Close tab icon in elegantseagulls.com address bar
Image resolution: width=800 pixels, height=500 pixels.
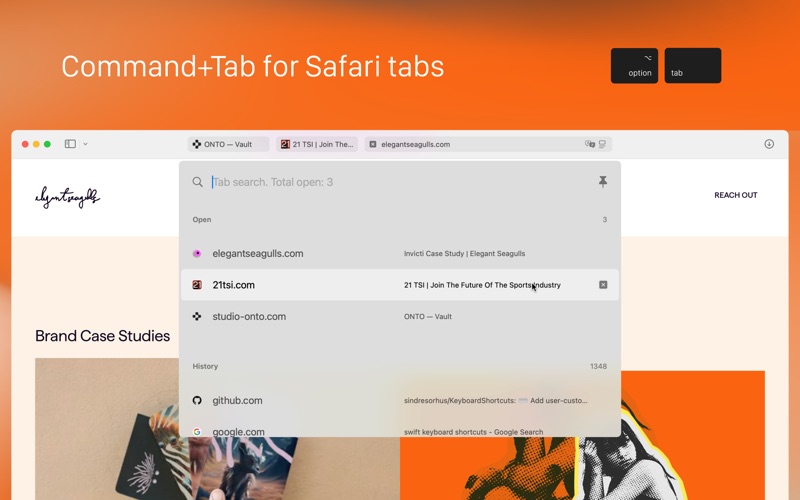tap(373, 144)
